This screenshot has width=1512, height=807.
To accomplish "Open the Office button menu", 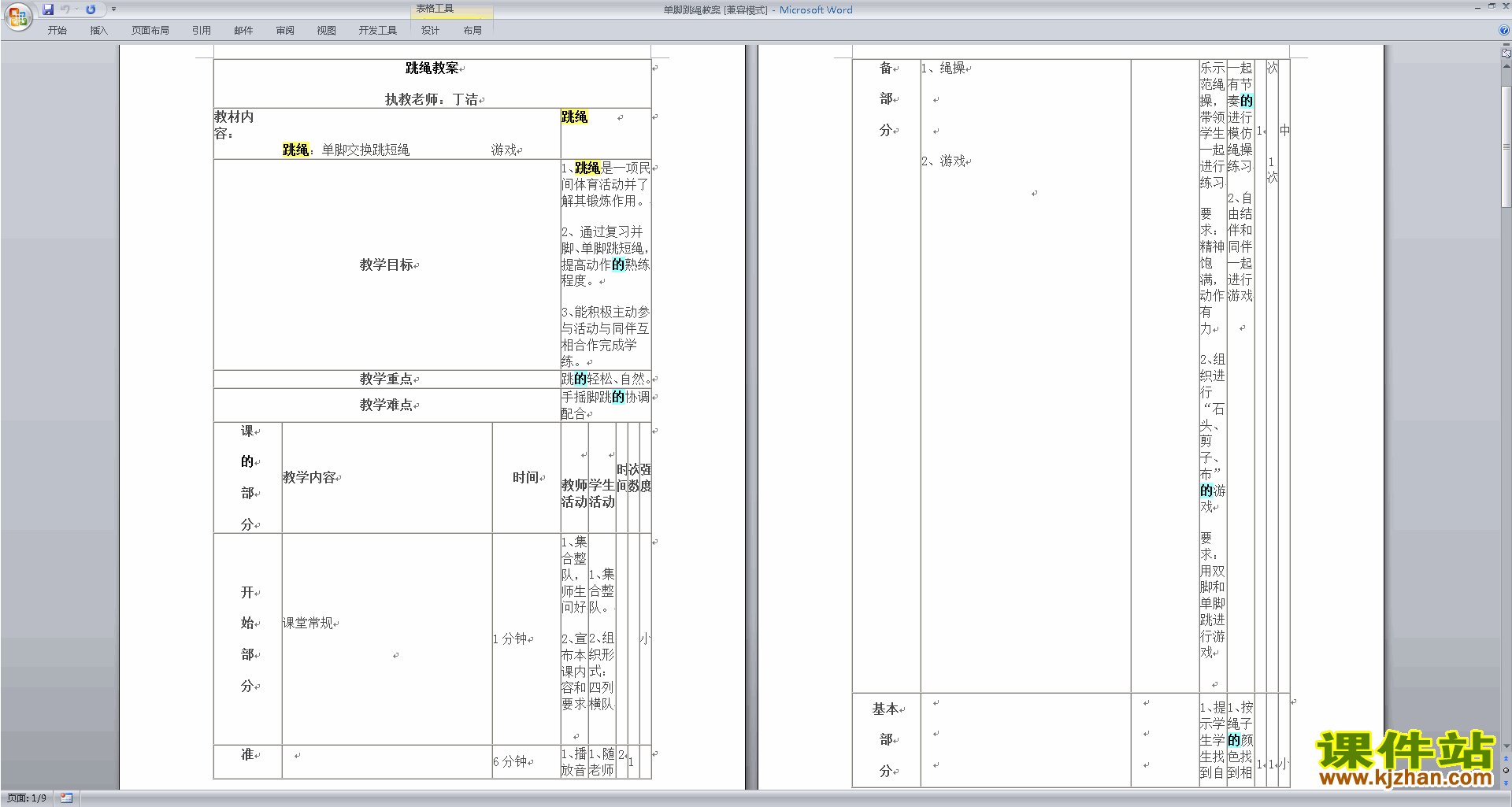I will (x=17, y=16).
